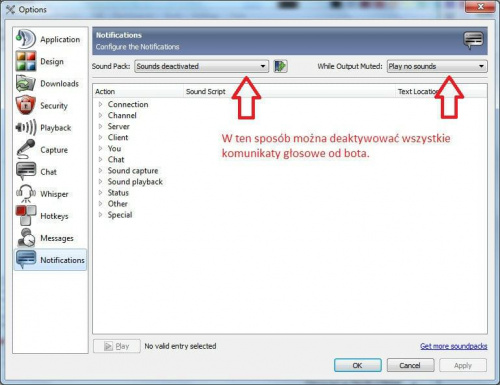Click the Security shield icon
This screenshot has width=500, height=385.
point(25,105)
